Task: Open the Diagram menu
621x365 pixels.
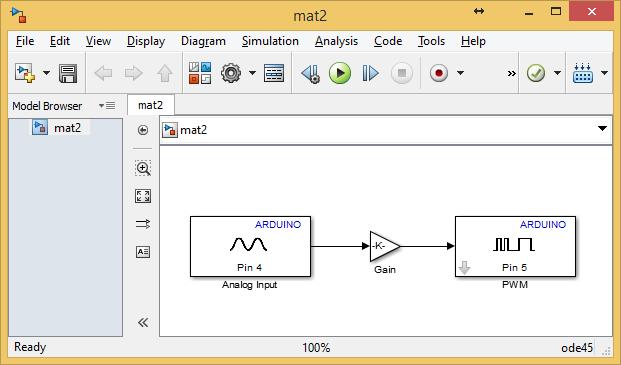Action: [x=203, y=41]
